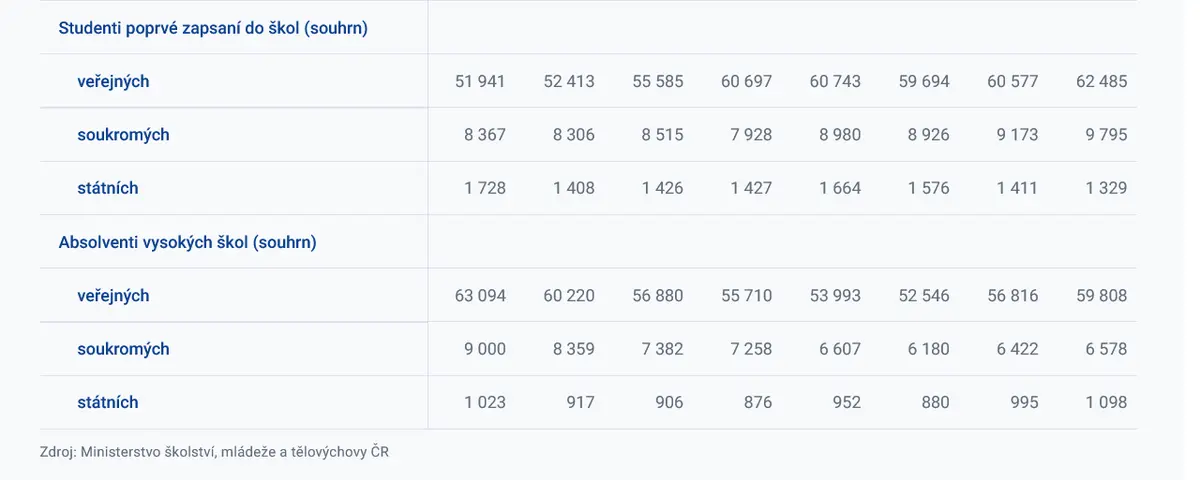Image resolution: width=1200 pixels, height=480 pixels.
Task: Click the table cell containing 9 795
Action: 1106,134
